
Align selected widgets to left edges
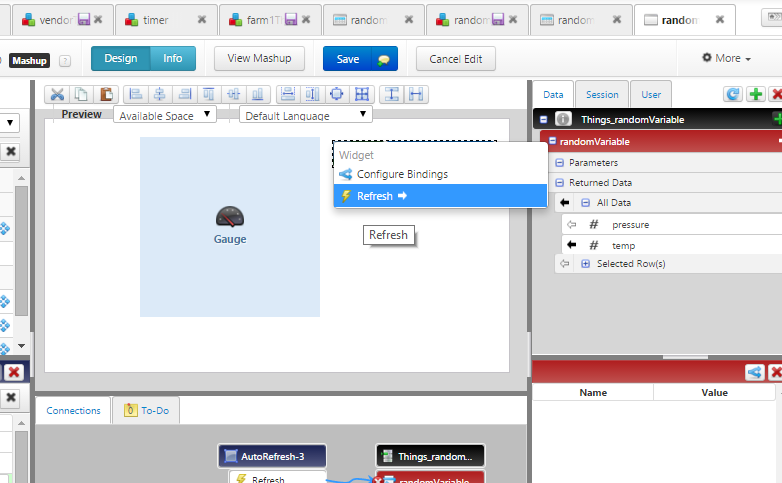tap(136, 94)
